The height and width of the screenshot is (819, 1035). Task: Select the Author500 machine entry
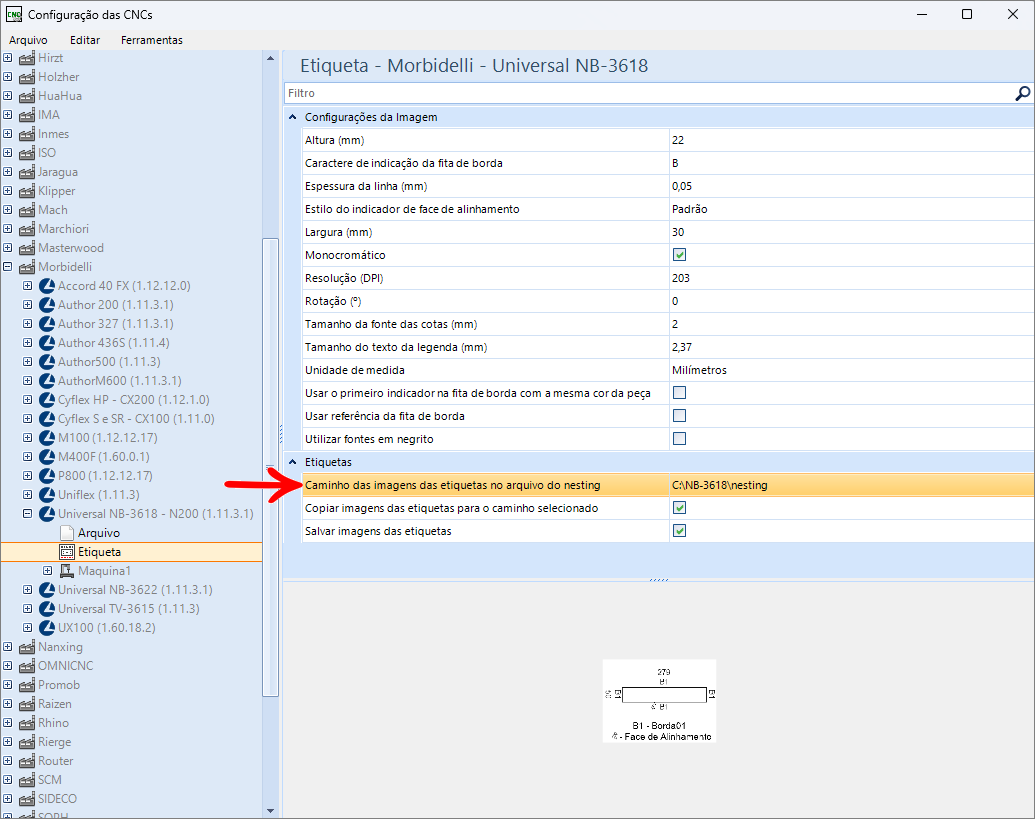coord(109,362)
